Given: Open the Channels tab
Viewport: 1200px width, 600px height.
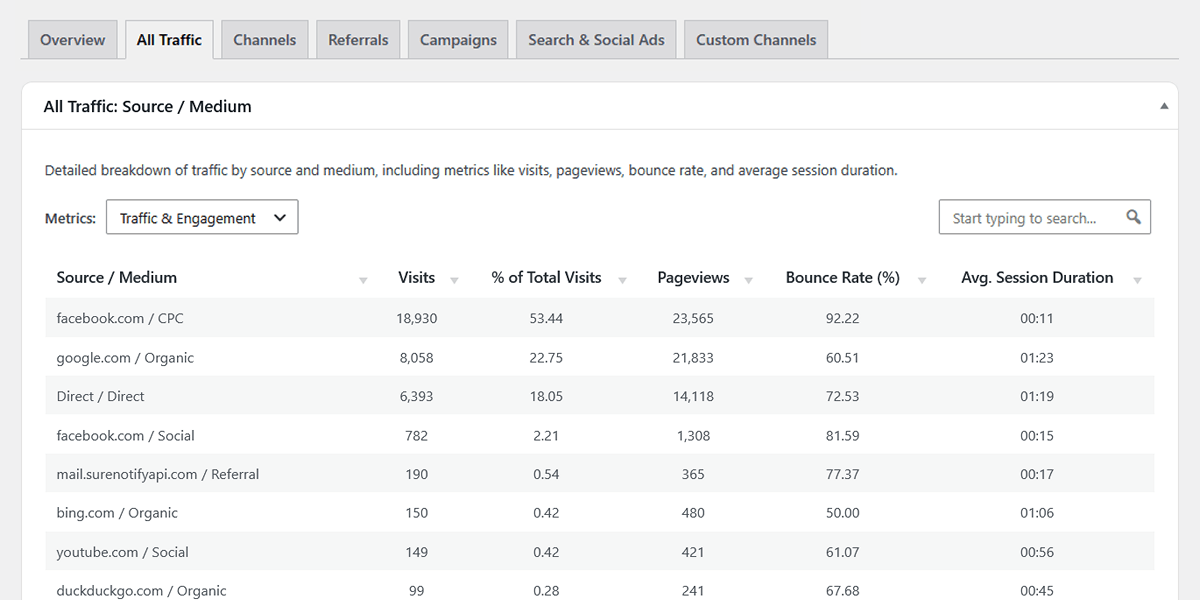Looking at the screenshot, I should click(x=265, y=40).
